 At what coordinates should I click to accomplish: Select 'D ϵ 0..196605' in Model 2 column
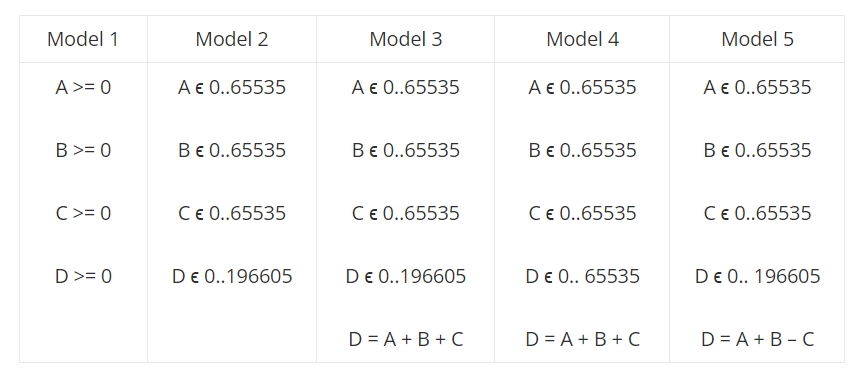pos(232,276)
